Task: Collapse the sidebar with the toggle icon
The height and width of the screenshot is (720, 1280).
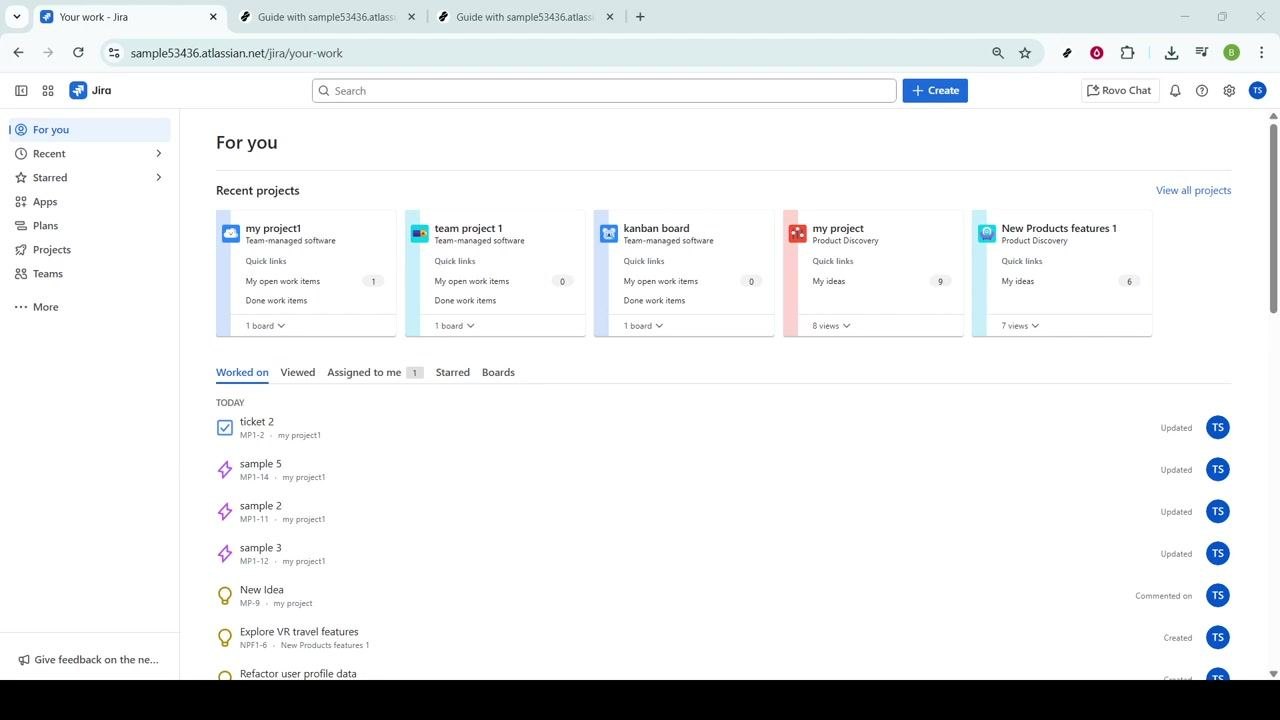Action: click(x=21, y=90)
